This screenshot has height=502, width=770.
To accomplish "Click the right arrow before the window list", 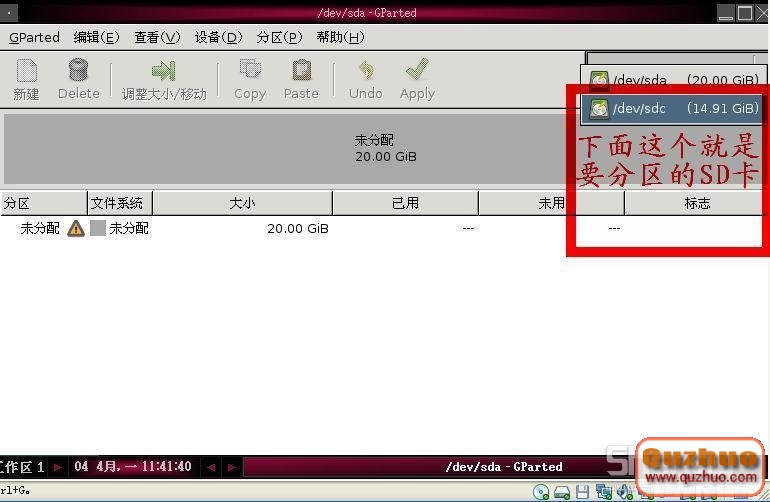I will [231, 467].
